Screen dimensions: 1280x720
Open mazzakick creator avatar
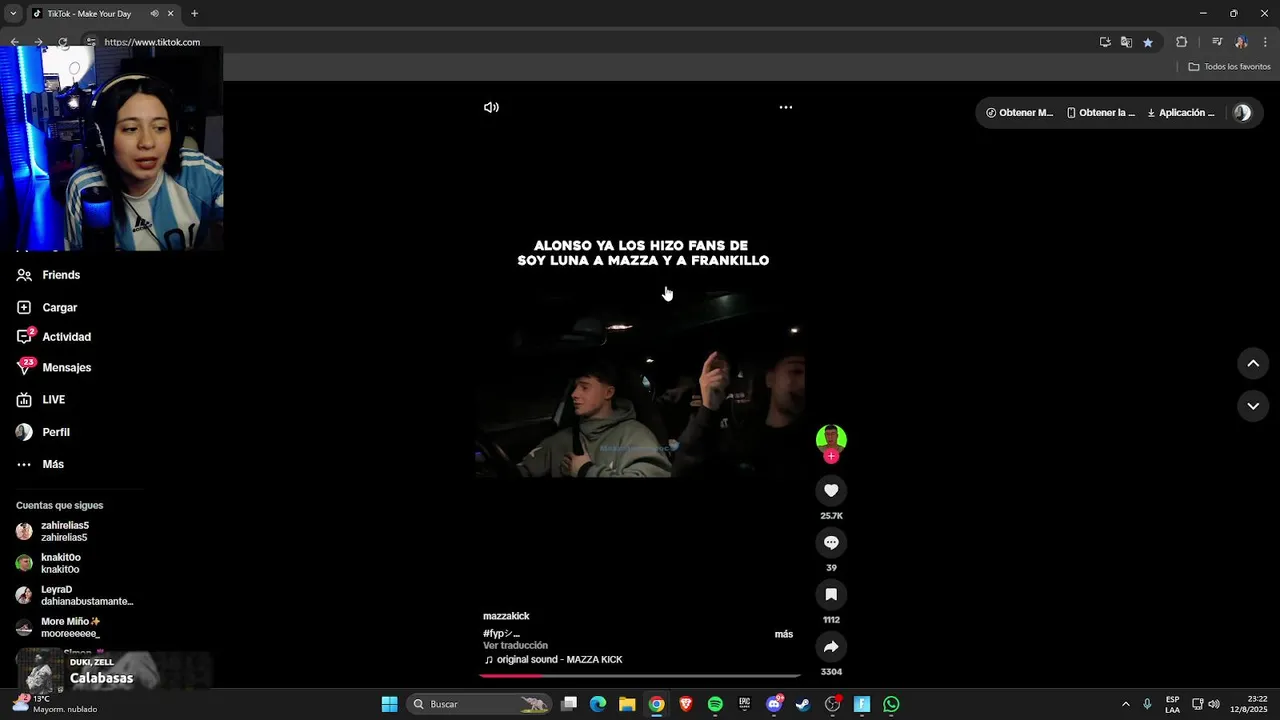click(831, 438)
